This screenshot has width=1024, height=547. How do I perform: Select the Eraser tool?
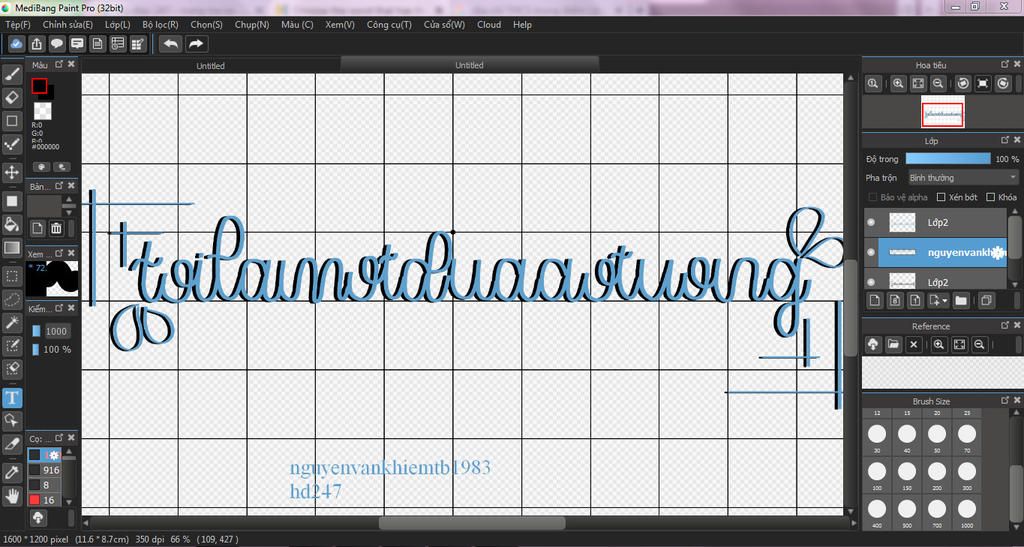pyautogui.click(x=12, y=98)
